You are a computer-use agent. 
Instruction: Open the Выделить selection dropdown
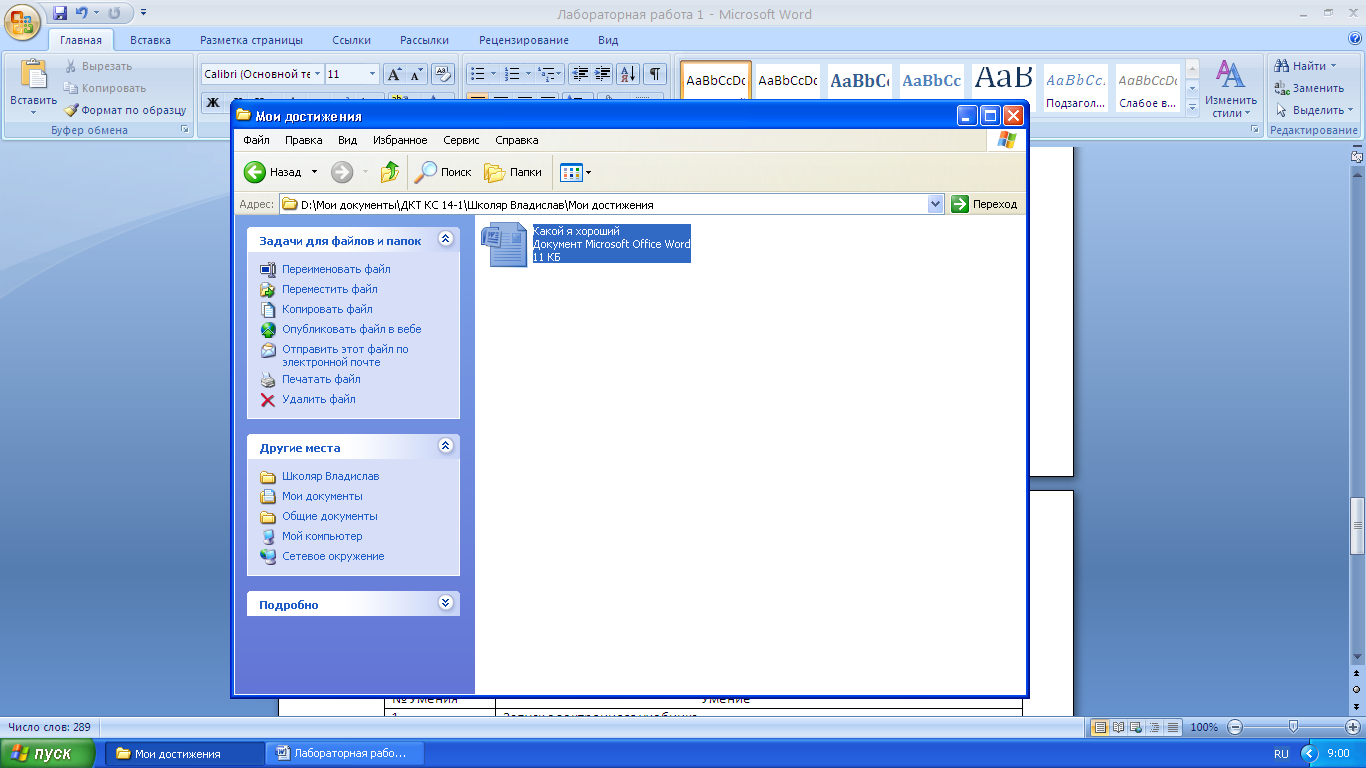click(x=1314, y=110)
